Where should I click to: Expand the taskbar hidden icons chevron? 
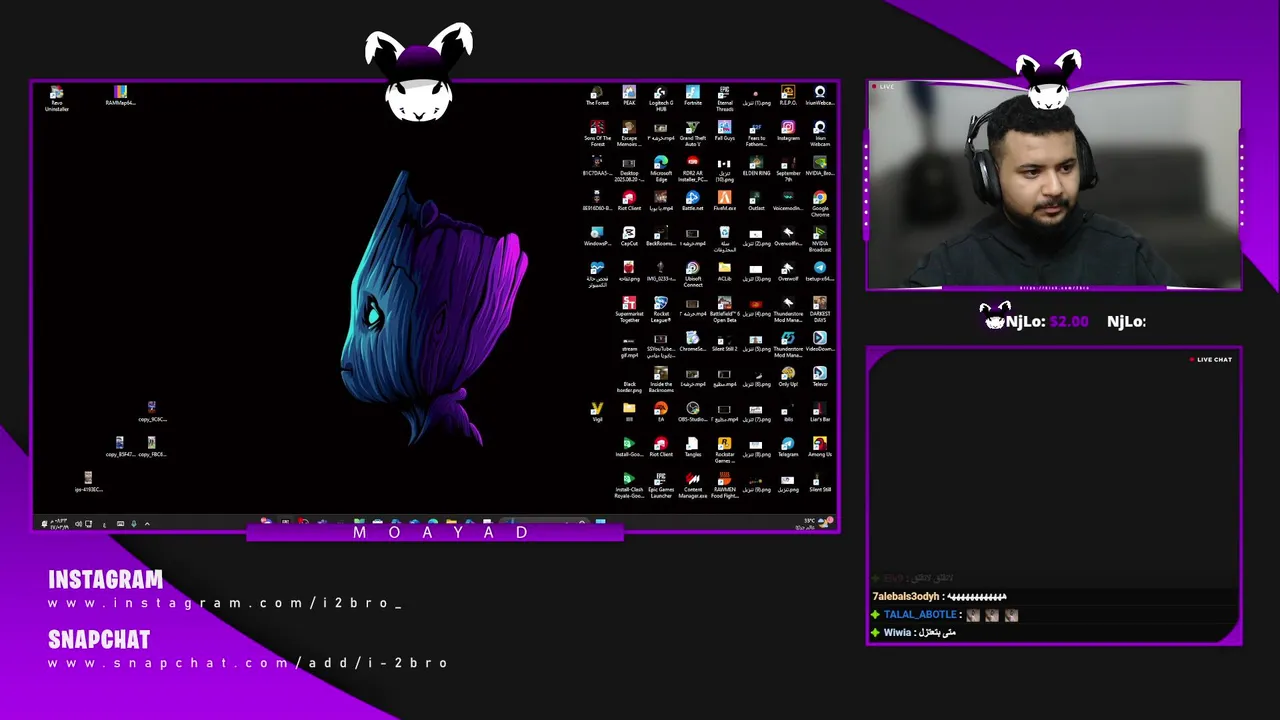pyautogui.click(x=147, y=523)
